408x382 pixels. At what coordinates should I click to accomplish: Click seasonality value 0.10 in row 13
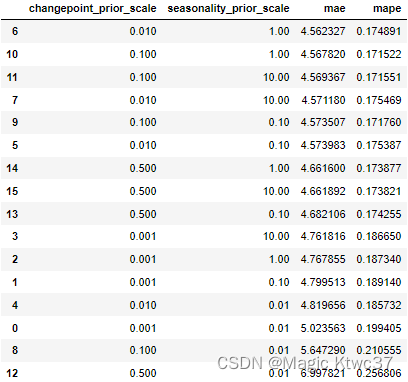(279, 214)
